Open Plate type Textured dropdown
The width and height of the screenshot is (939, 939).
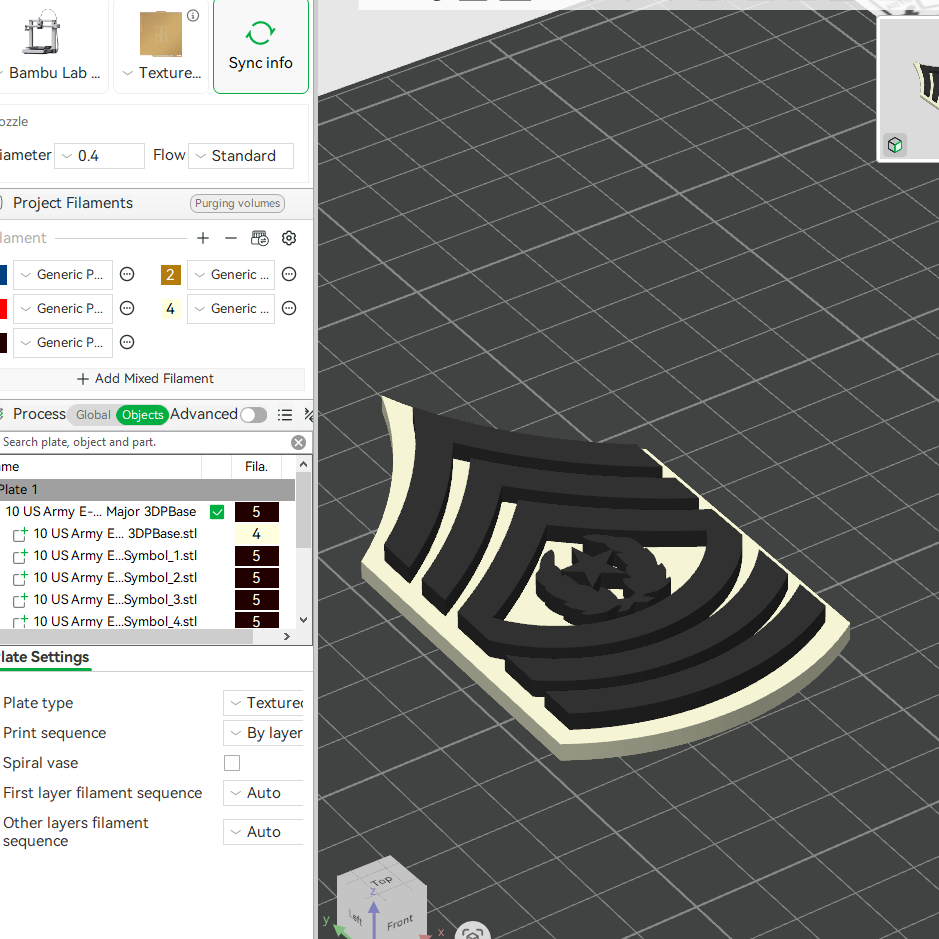pyautogui.click(x=263, y=703)
